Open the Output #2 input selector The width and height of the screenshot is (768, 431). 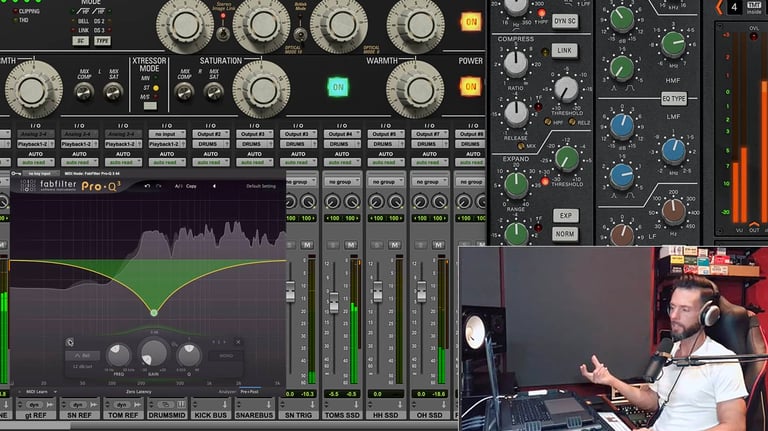coord(211,134)
